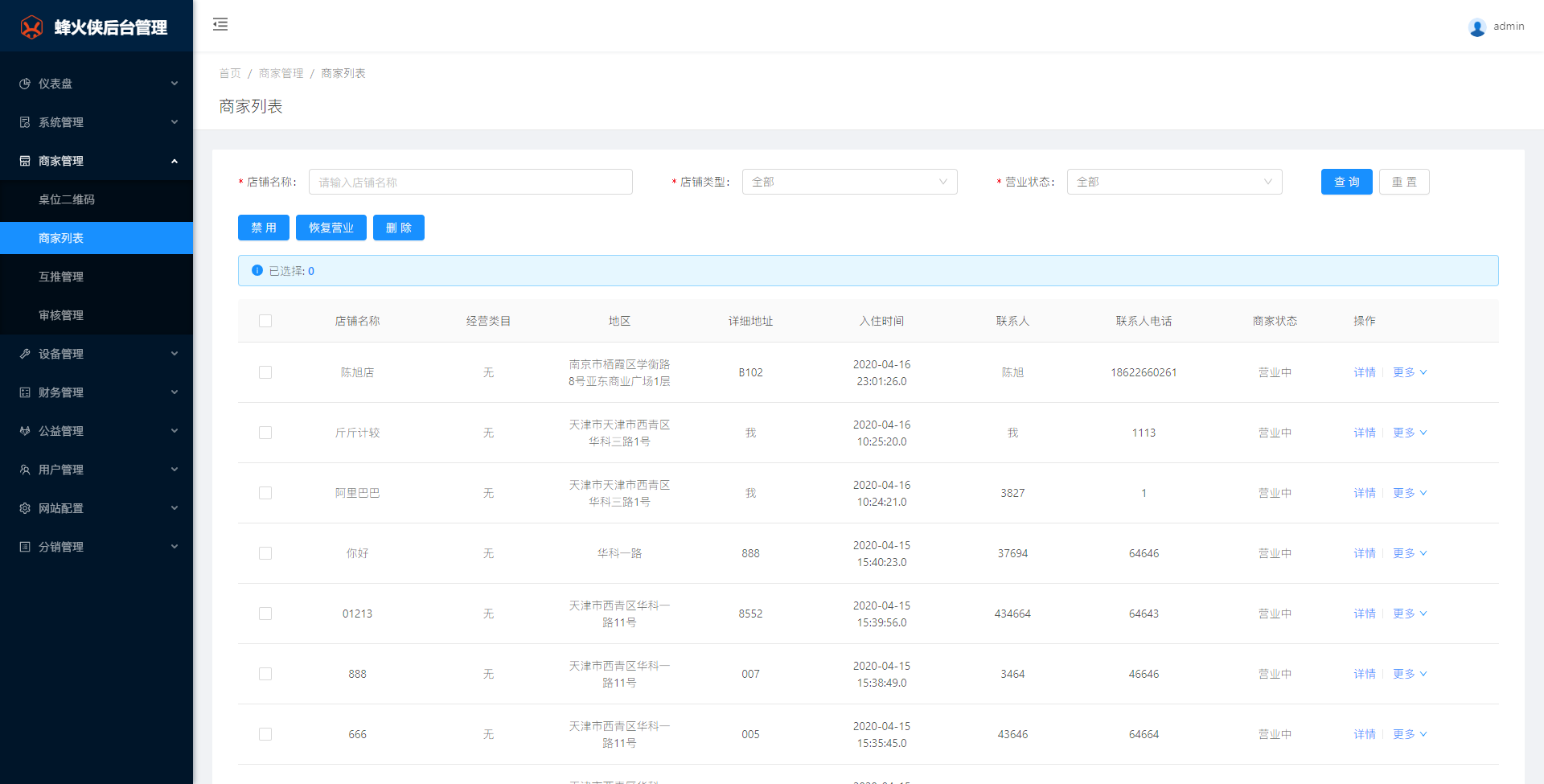The image size is (1544, 784).
Task: Open 详情 for 斤斤计较 row
Action: (x=1365, y=433)
